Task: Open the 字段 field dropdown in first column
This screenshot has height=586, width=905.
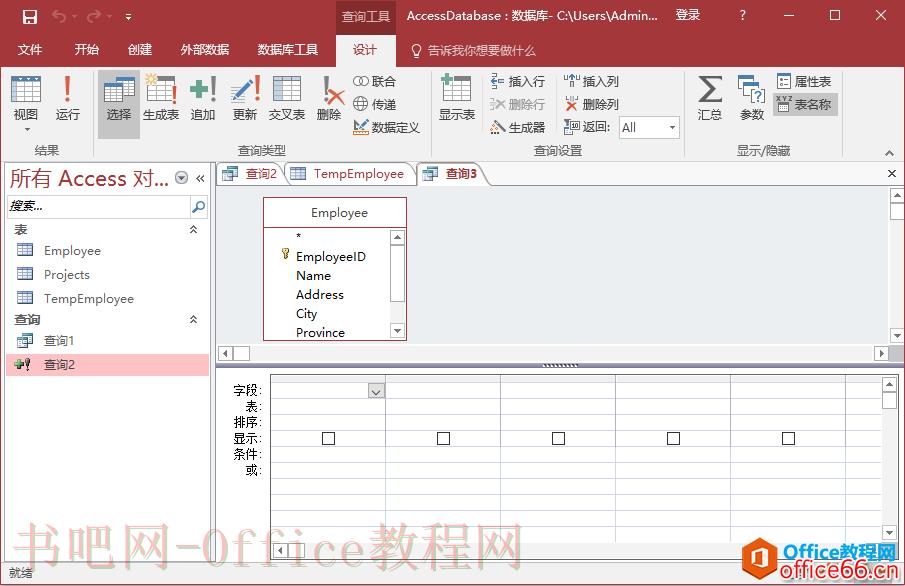Action: (376, 391)
